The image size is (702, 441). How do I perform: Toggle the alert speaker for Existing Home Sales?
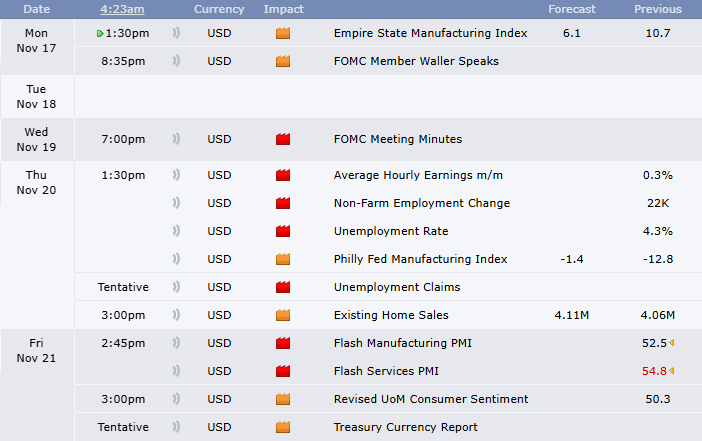coord(177,315)
